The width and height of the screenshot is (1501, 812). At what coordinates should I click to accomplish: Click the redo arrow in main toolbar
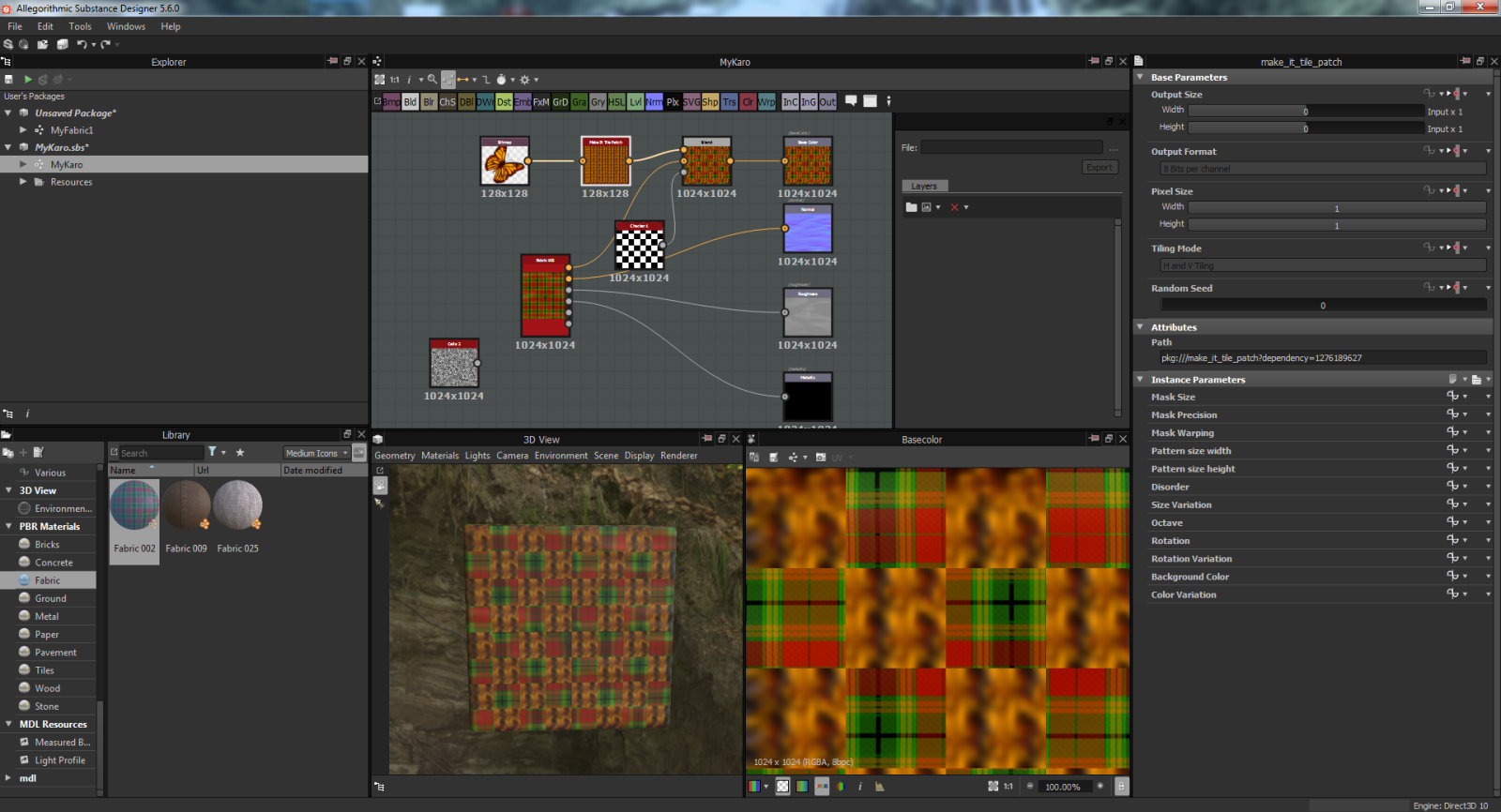pos(106,44)
